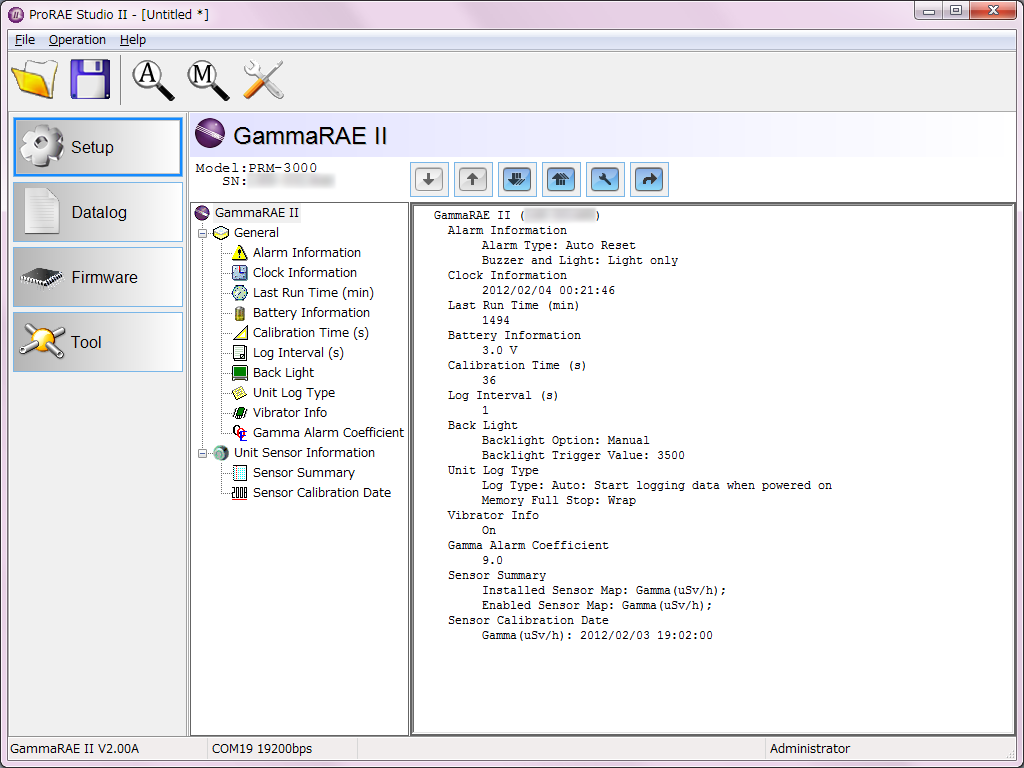Click the Open folder toolbar icon
Image resolution: width=1024 pixels, height=768 pixels.
[35, 79]
